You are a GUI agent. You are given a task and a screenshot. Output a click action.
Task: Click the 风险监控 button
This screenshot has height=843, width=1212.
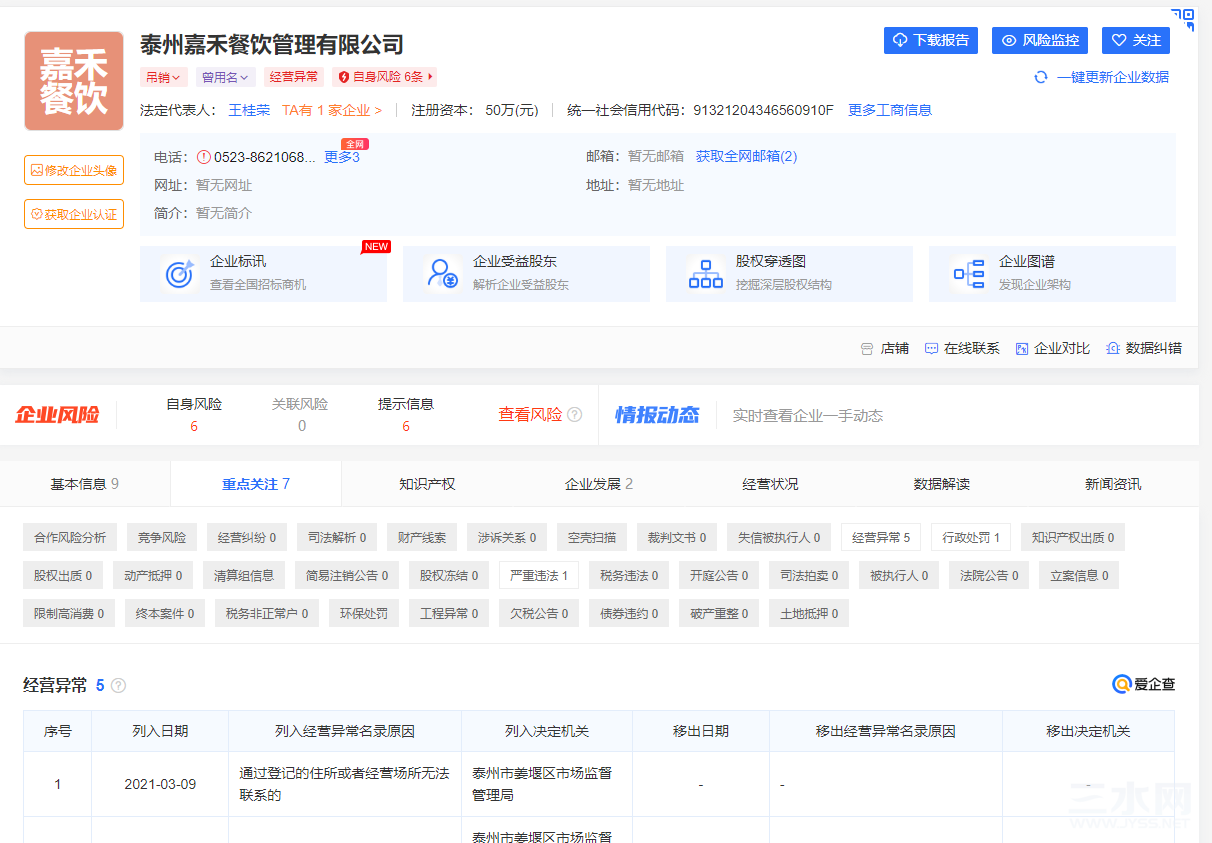[x=1040, y=40]
